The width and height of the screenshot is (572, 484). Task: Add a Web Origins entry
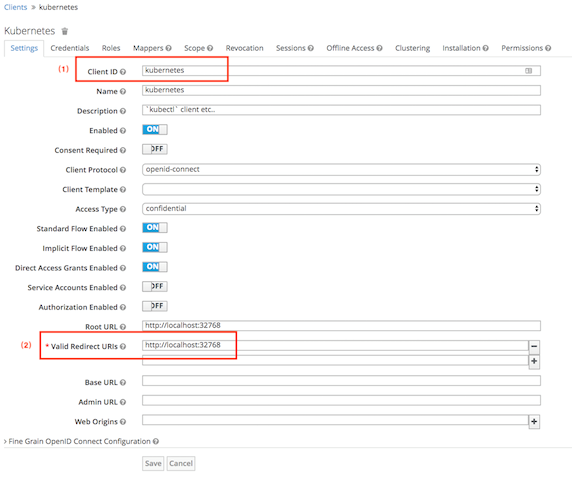(x=534, y=422)
